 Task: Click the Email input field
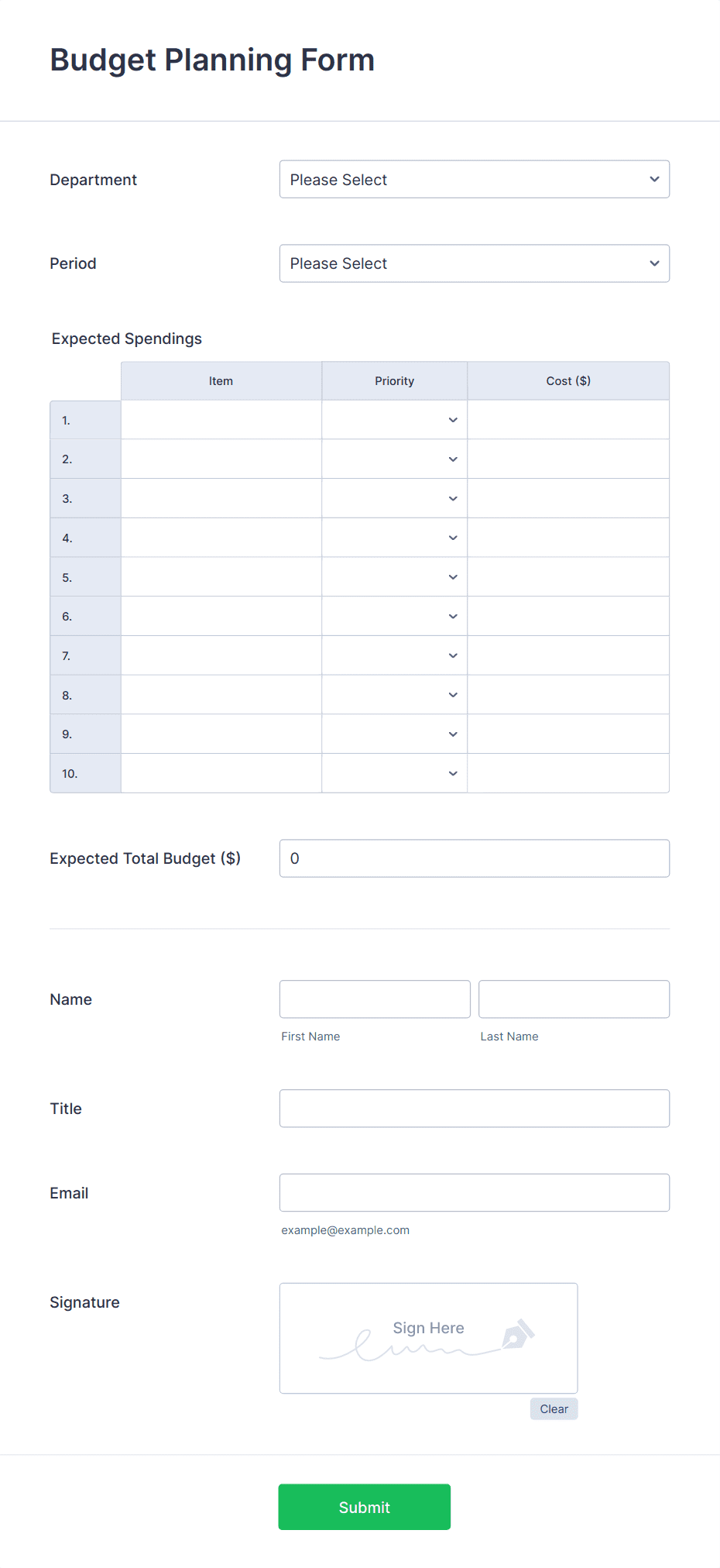475,1192
